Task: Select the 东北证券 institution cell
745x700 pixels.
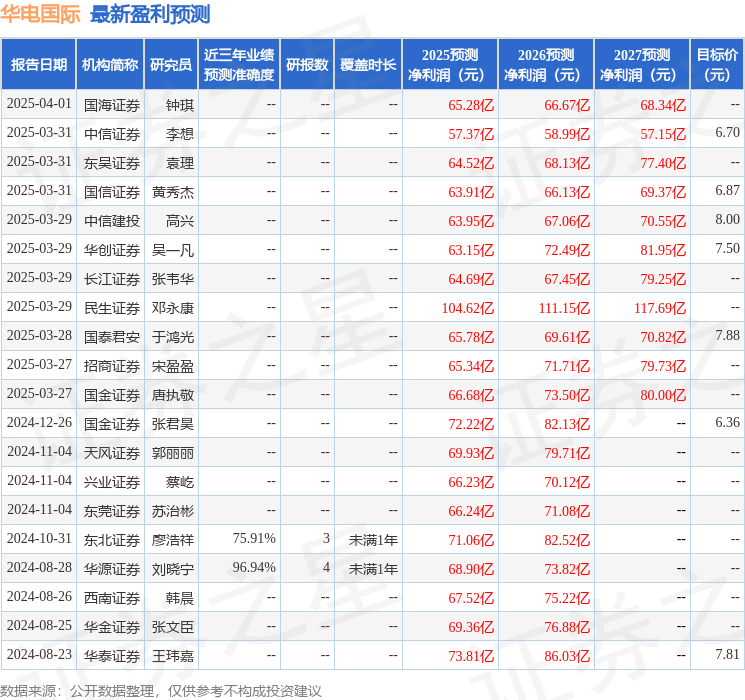Action: pos(112,540)
